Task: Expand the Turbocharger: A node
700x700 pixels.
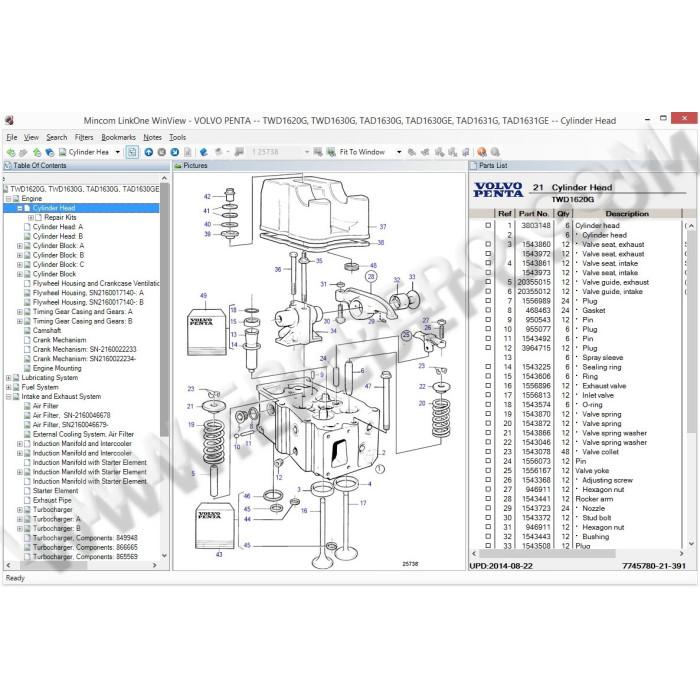Action: (x=20, y=519)
